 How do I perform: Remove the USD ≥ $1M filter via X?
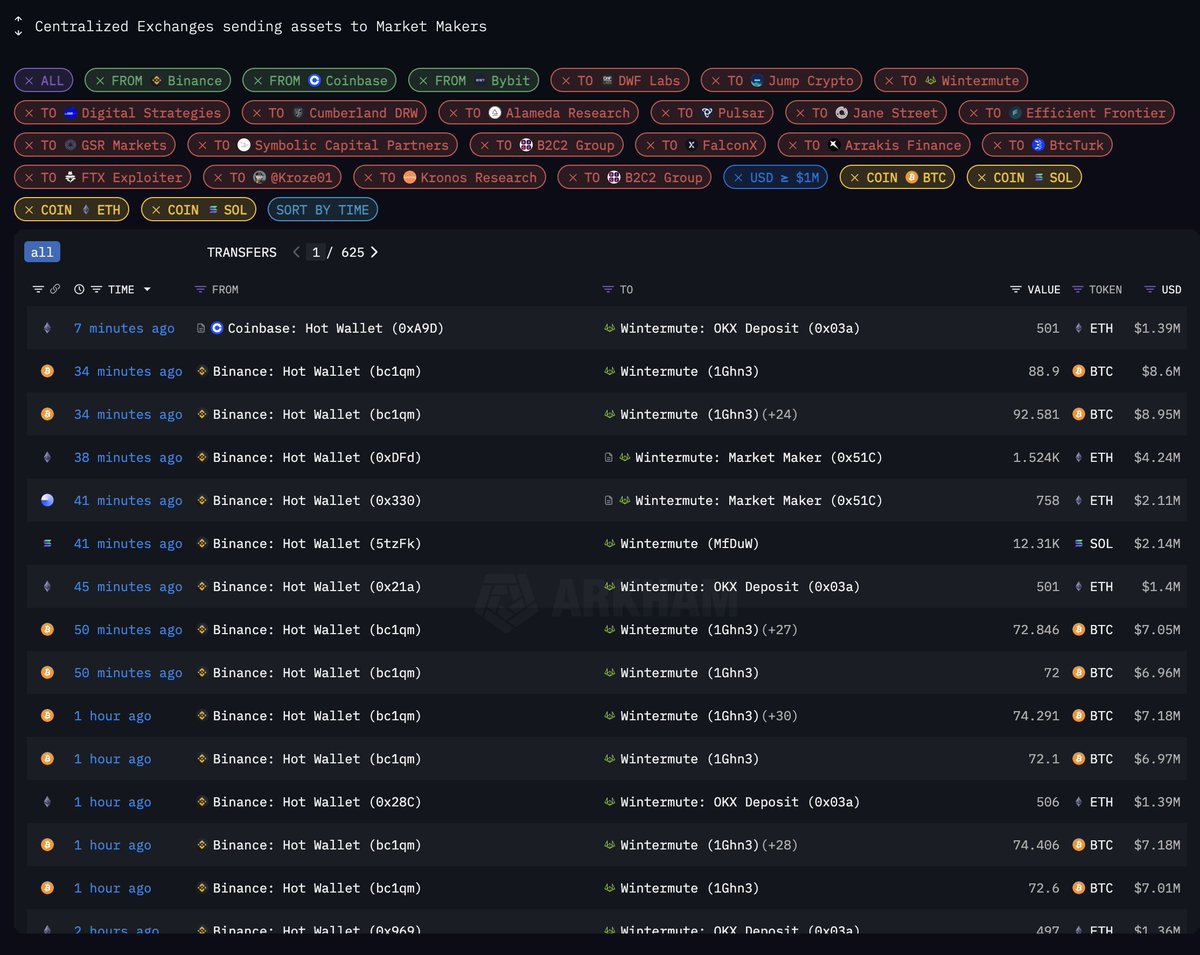(x=738, y=177)
